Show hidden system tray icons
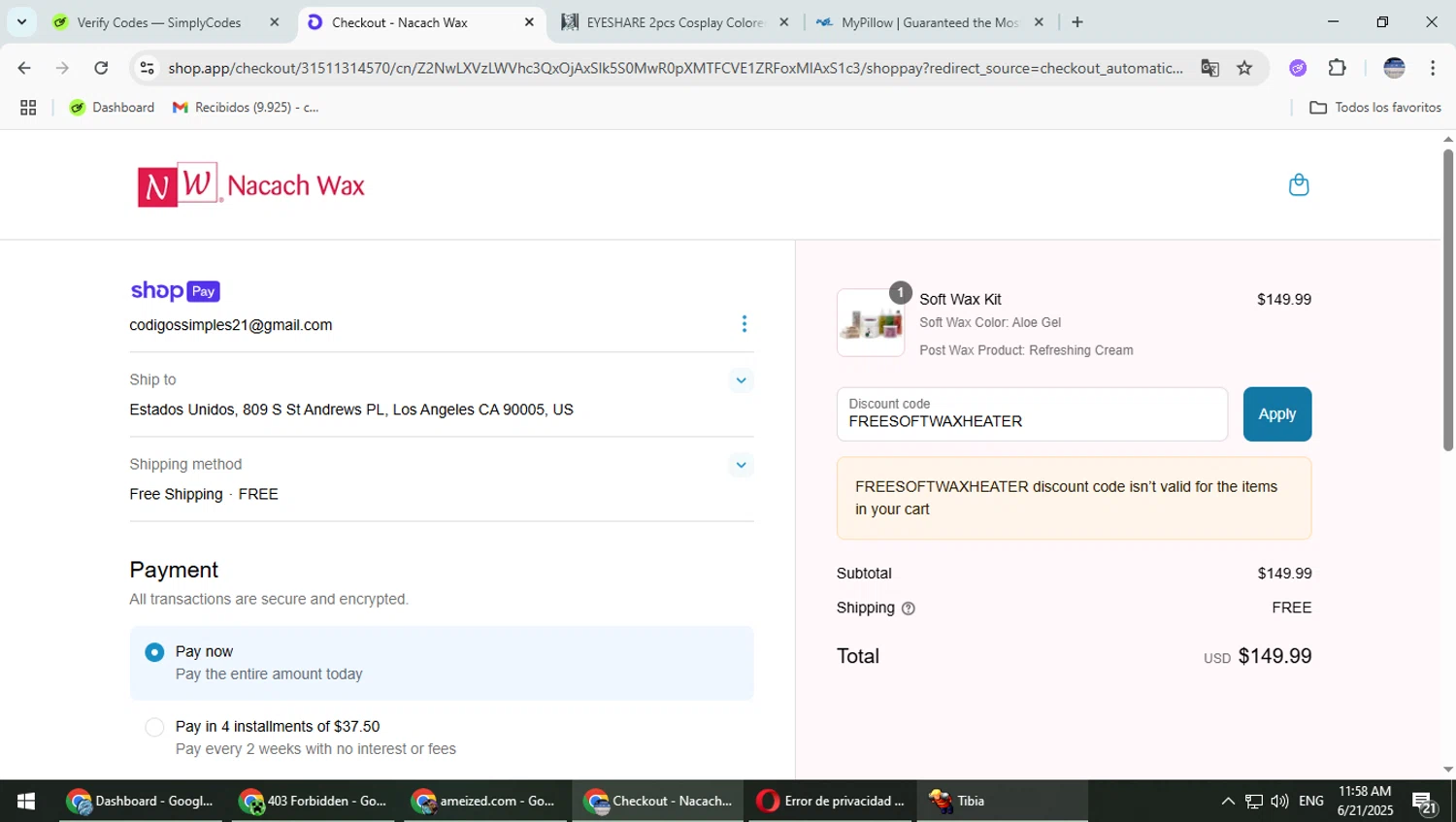The height and width of the screenshot is (822, 1456). [x=1228, y=801]
